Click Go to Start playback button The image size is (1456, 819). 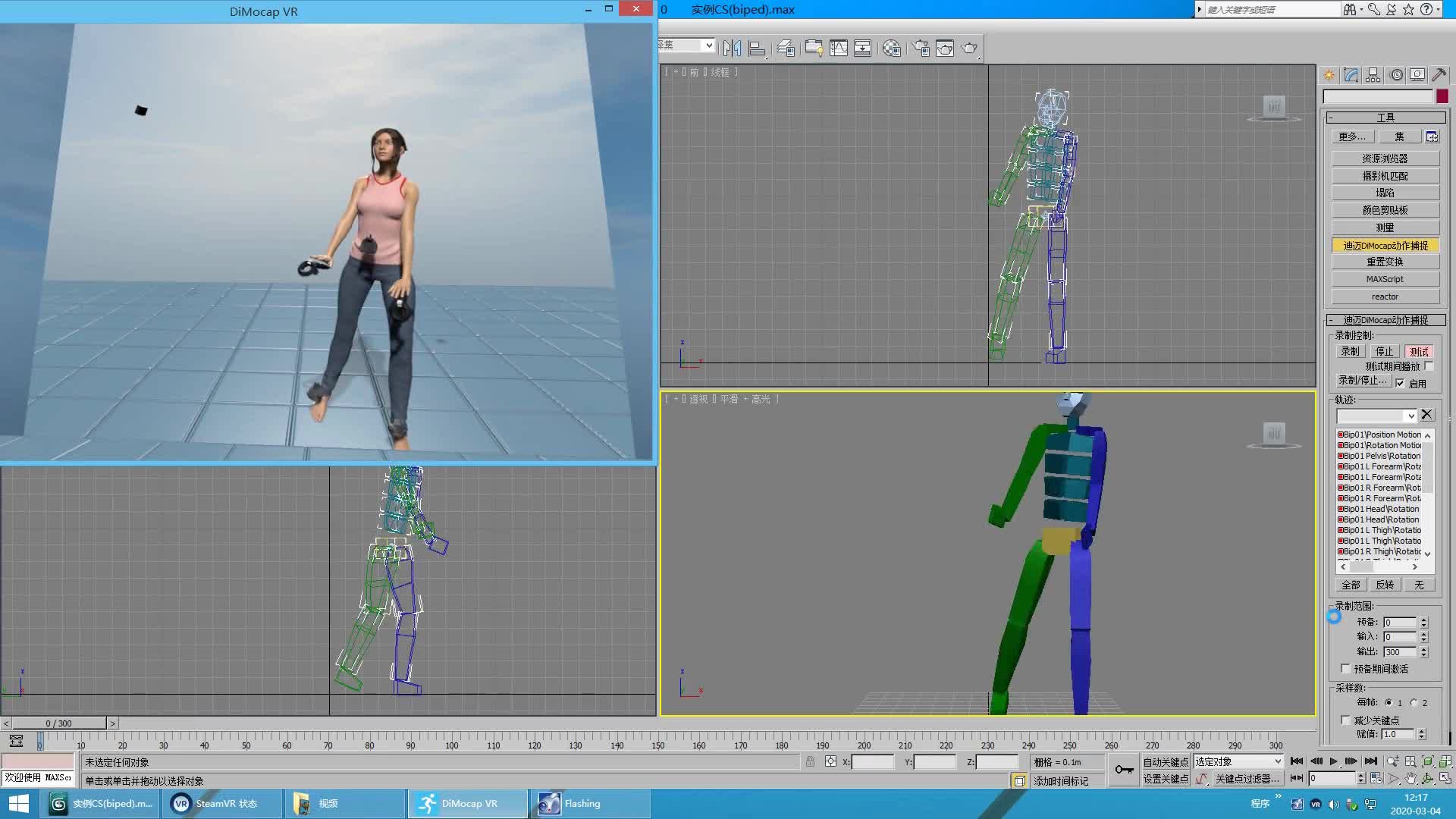point(1297,761)
